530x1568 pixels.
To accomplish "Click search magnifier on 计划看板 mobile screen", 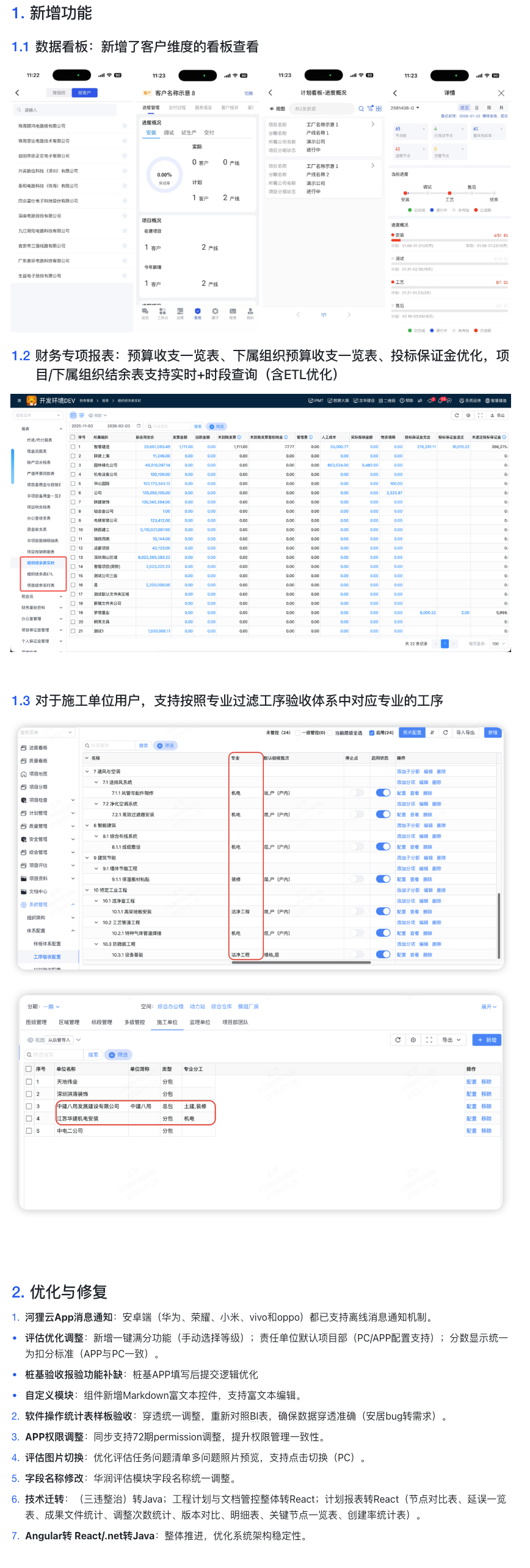I will [x=361, y=109].
